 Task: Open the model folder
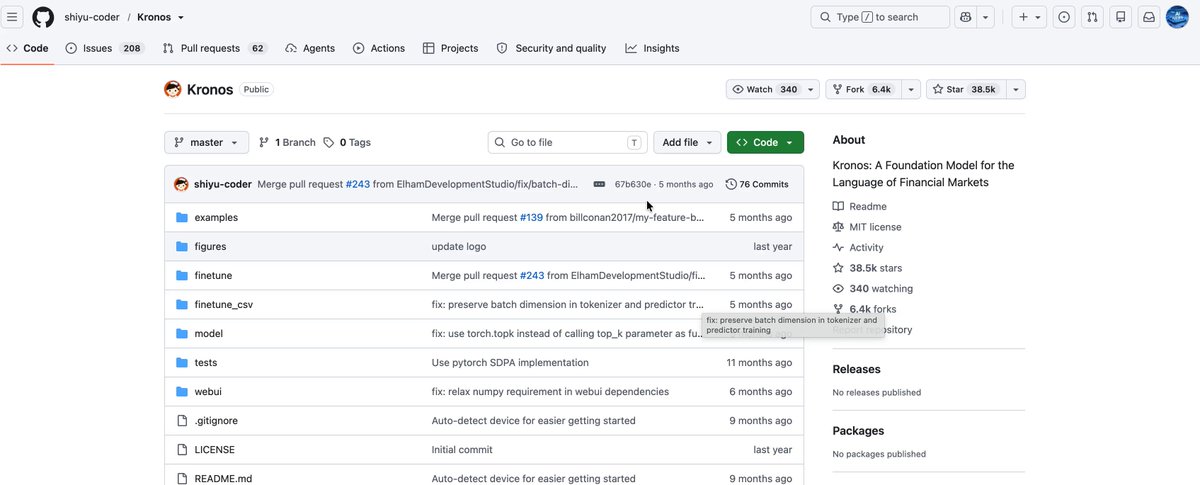[208, 333]
